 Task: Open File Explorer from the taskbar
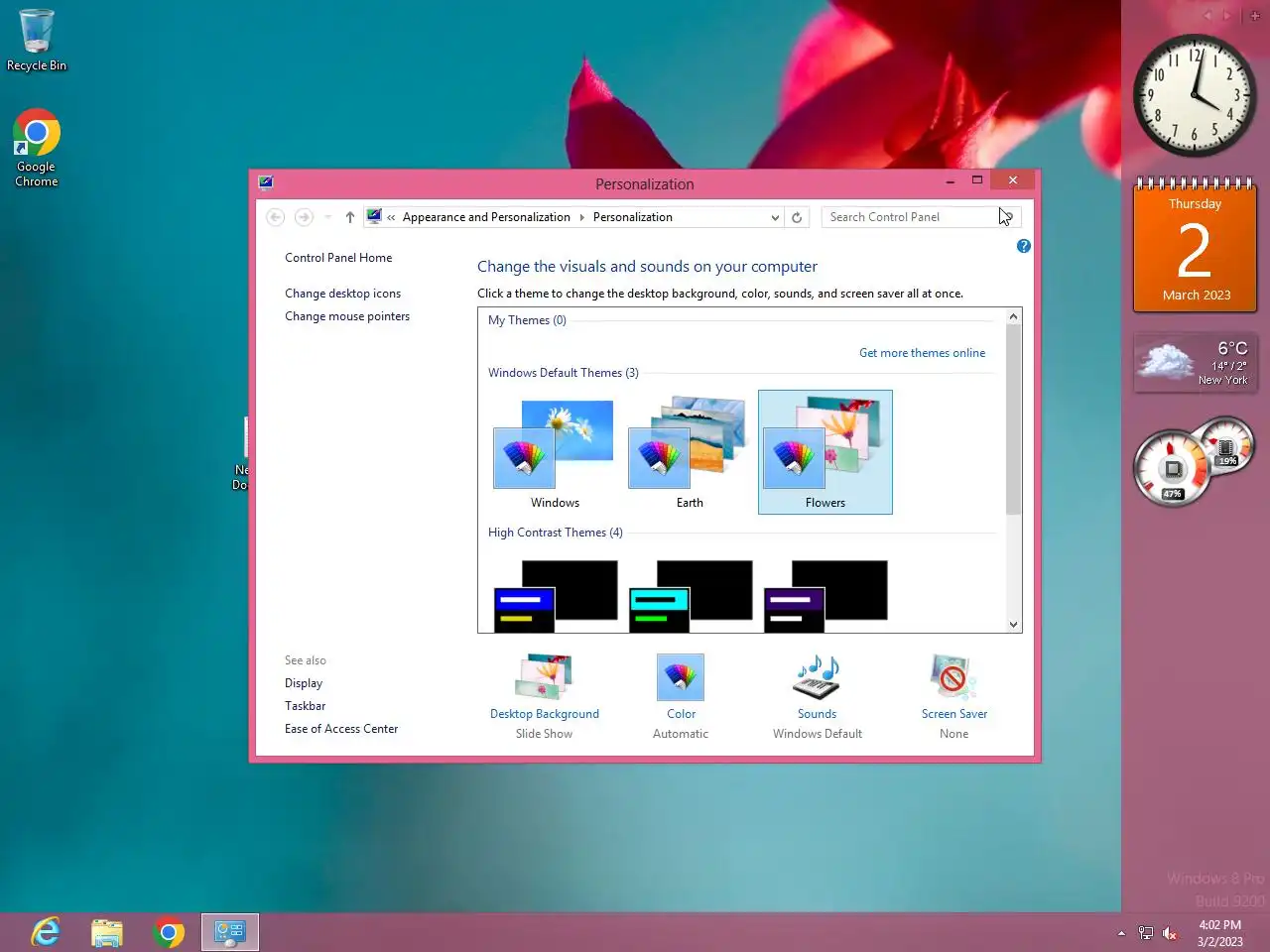click(x=107, y=932)
